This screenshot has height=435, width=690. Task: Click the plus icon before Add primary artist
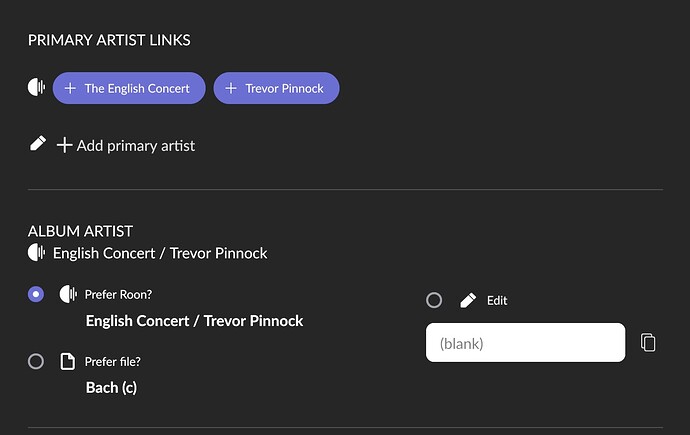64,145
